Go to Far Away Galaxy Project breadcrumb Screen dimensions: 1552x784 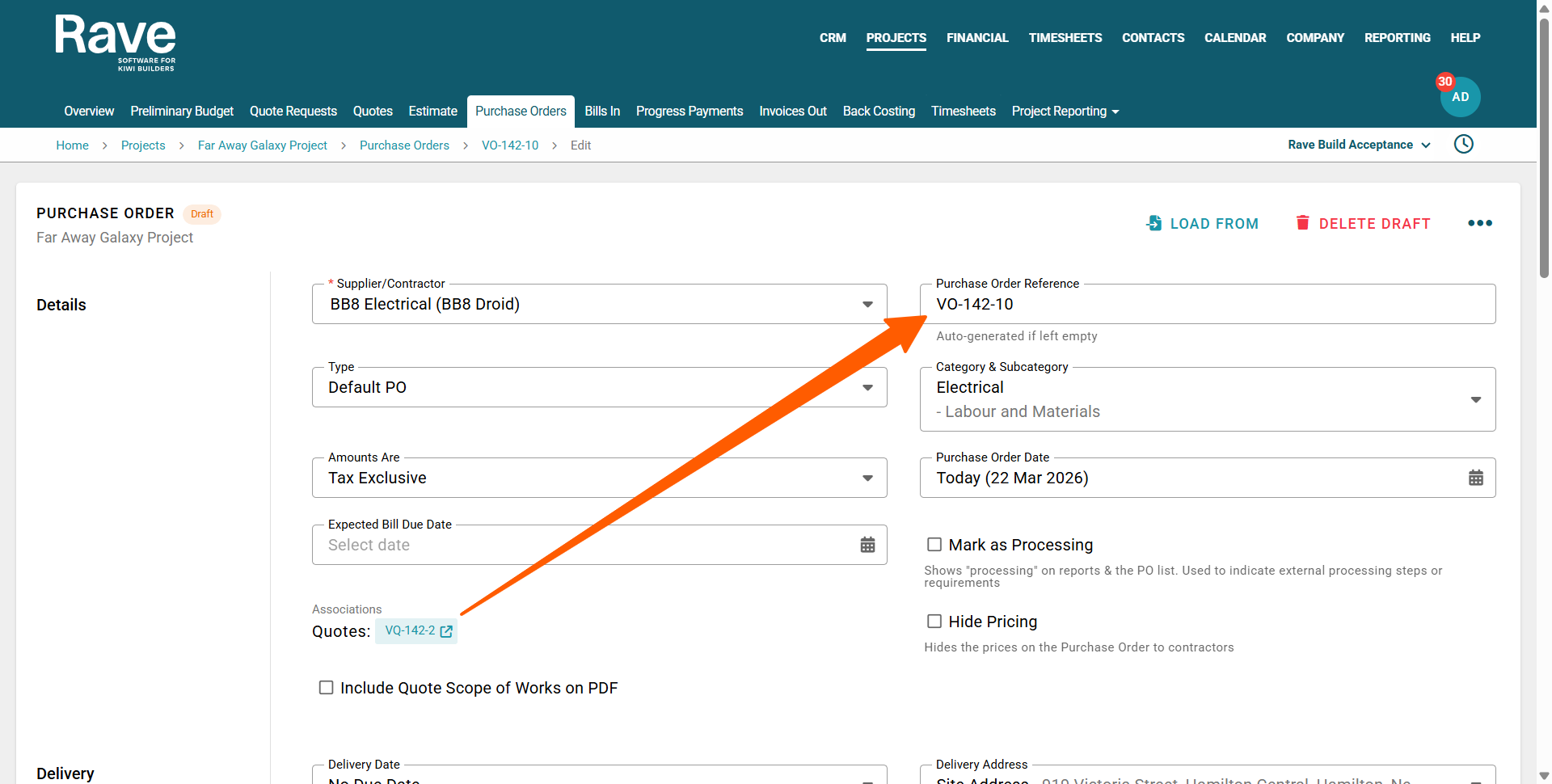262,145
